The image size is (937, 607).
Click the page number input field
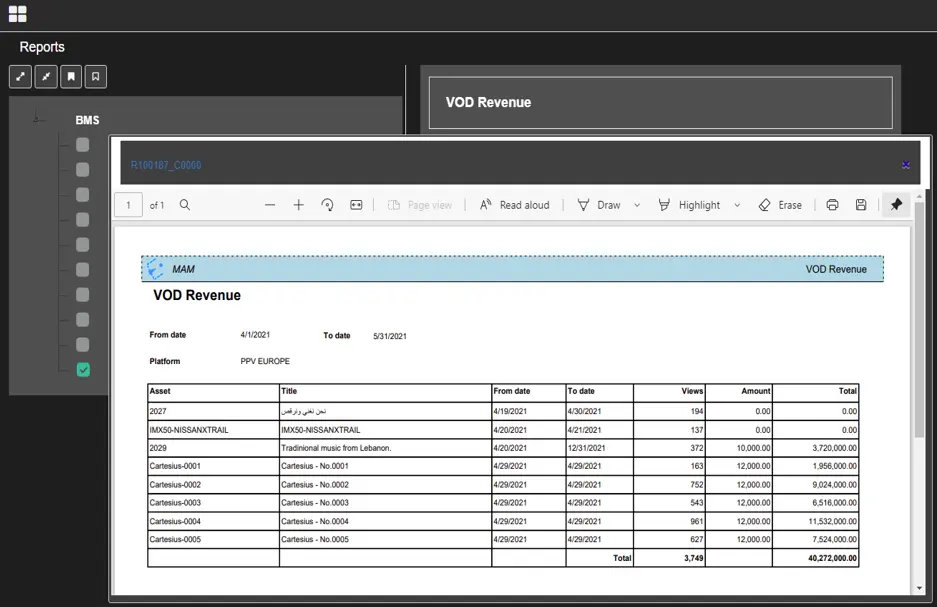coord(128,205)
